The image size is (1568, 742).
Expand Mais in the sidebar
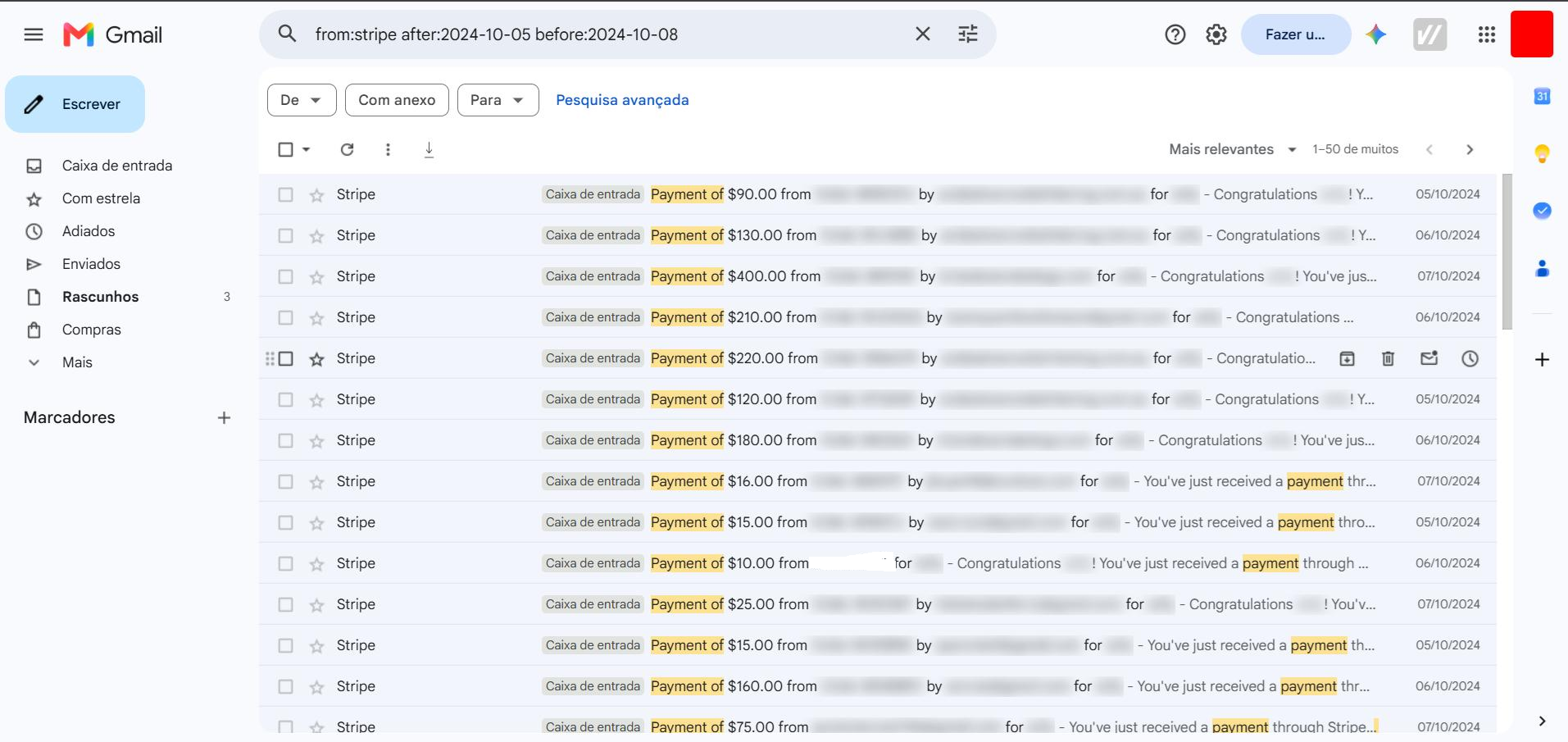[77, 362]
